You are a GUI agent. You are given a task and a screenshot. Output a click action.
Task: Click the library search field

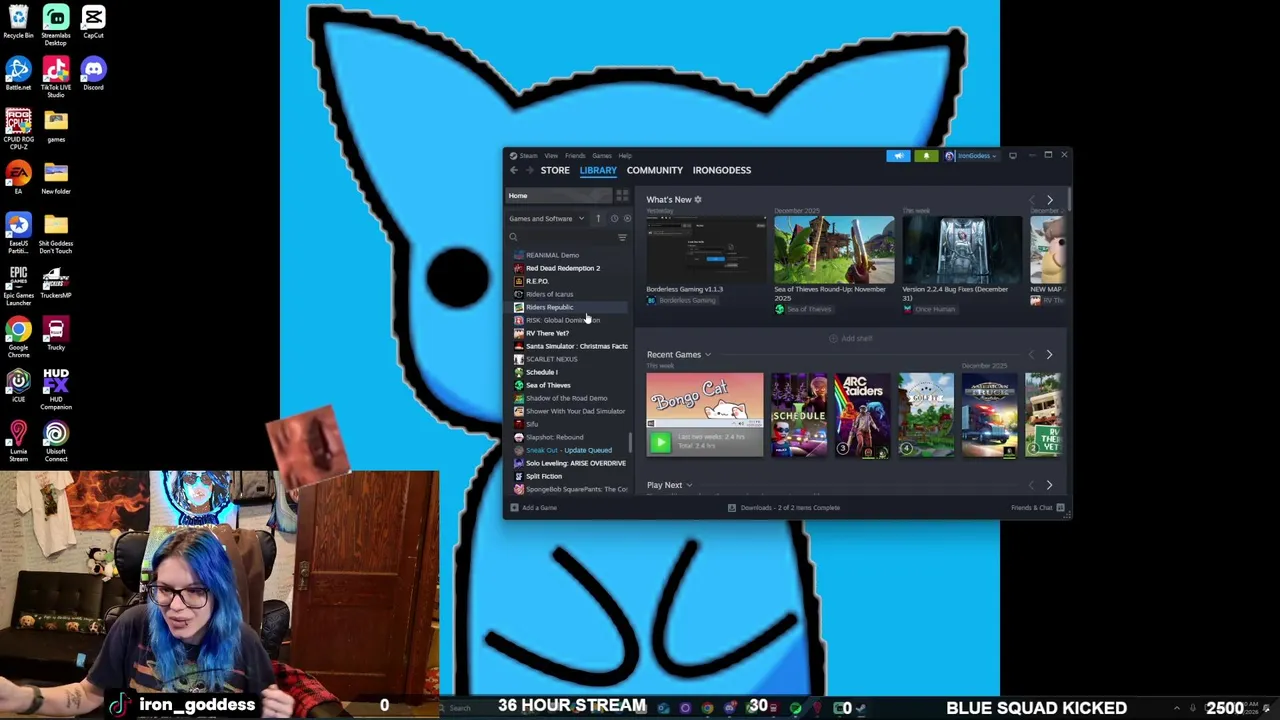[559, 237]
